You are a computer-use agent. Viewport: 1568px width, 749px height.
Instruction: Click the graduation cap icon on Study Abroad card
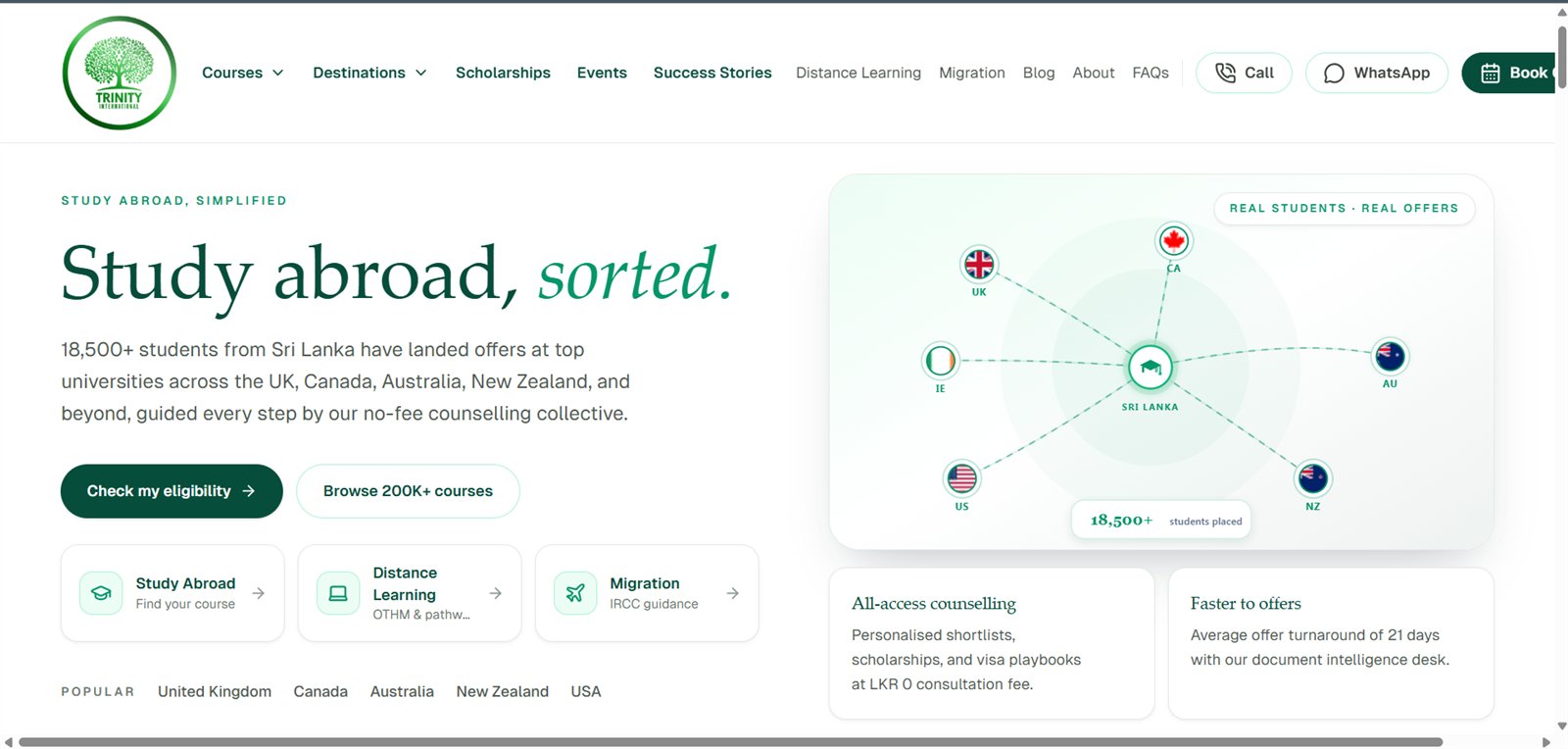101,593
